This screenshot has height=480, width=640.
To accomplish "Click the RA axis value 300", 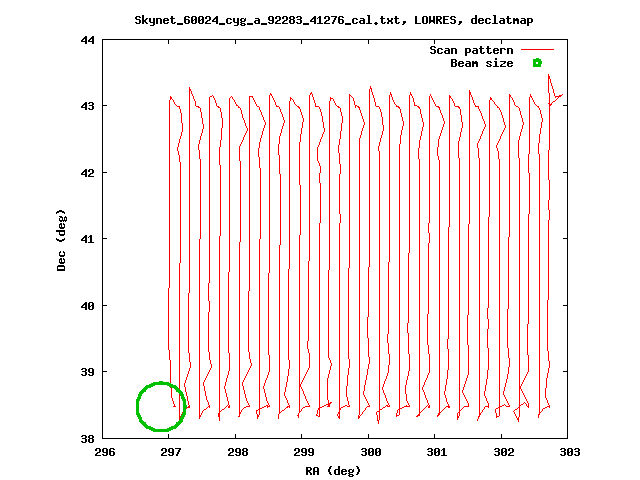I will click(x=371, y=452).
